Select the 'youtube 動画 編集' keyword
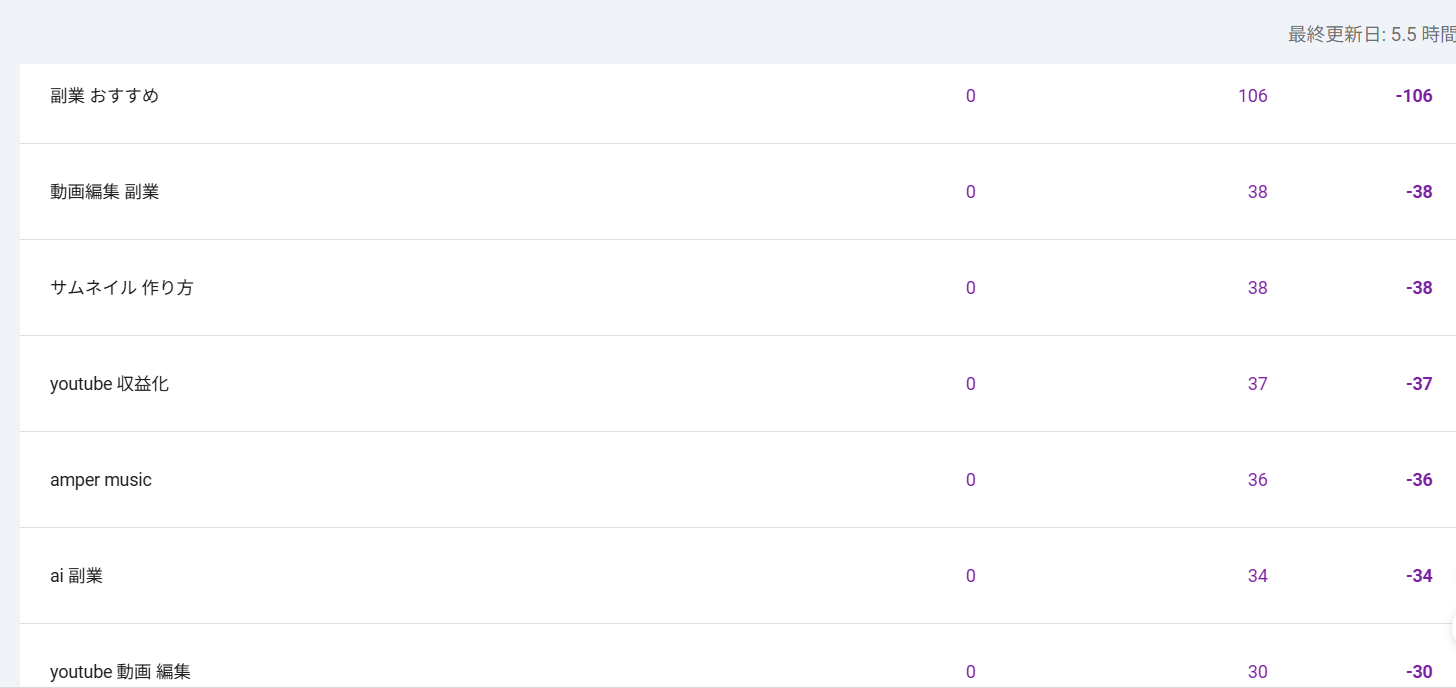Viewport: 1456px width, 688px height. pos(120,672)
